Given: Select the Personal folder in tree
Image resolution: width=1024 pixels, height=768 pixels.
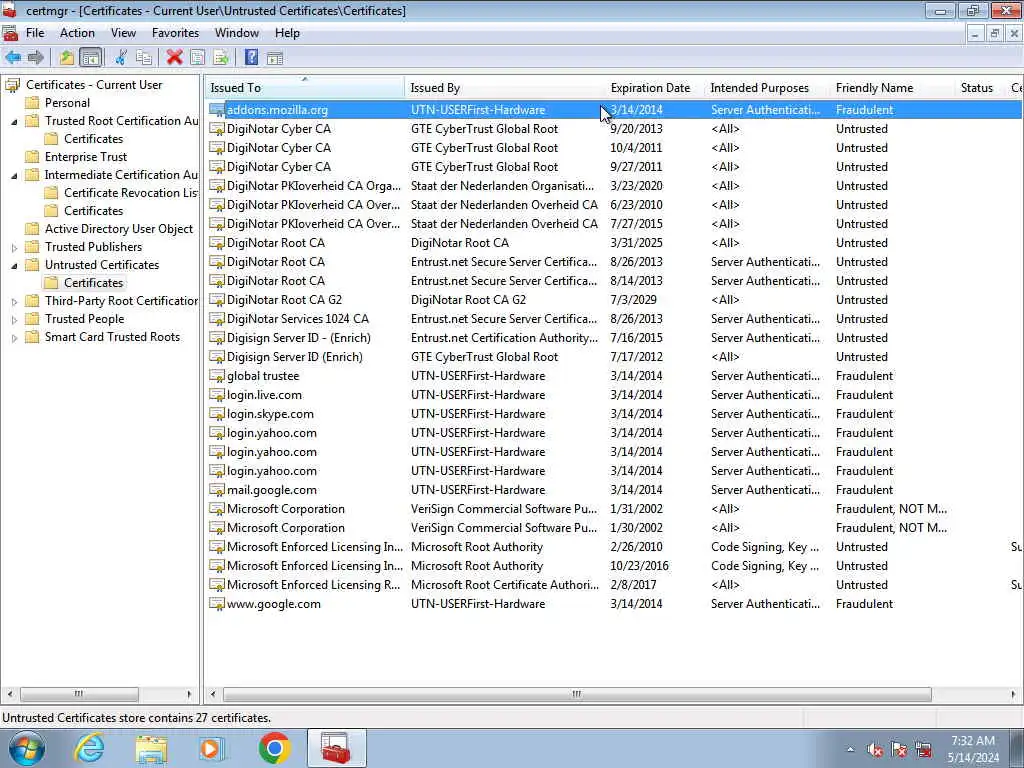Looking at the screenshot, I should (57, 103).
